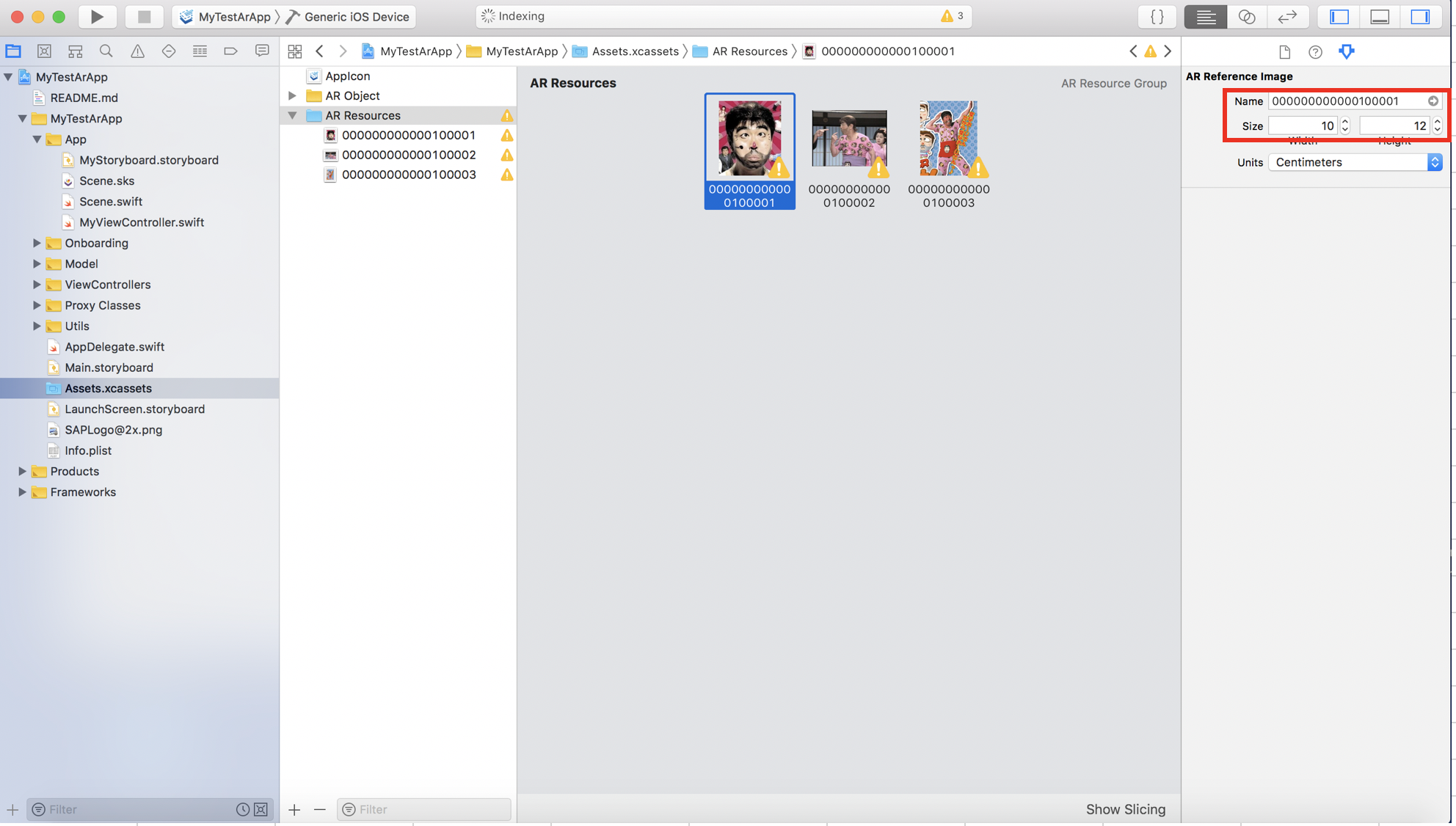The height and width of the screenshot is (826, 1456).
Task: Open the Units Centimeters dropdown
Action: (1355, 162)
